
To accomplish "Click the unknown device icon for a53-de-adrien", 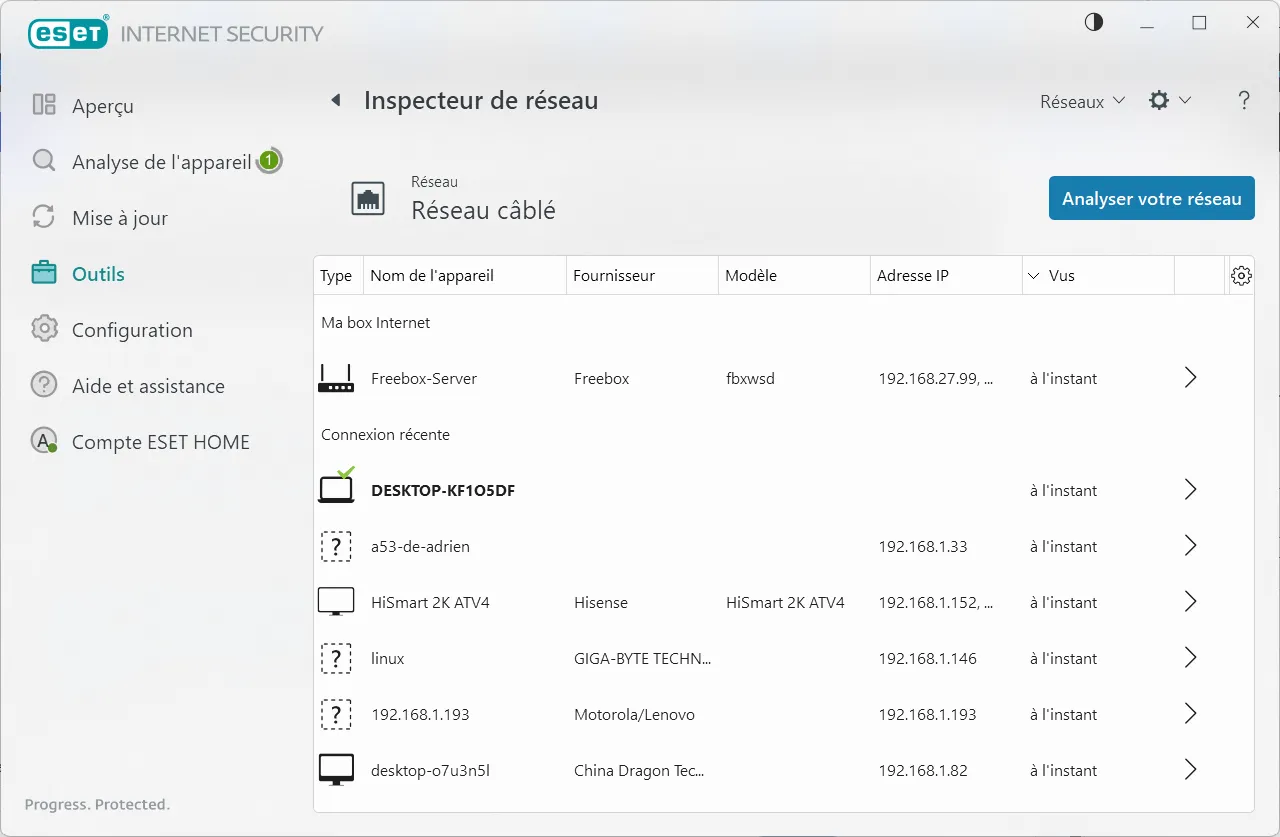I will pyautogui.click(x=336, y=546).
